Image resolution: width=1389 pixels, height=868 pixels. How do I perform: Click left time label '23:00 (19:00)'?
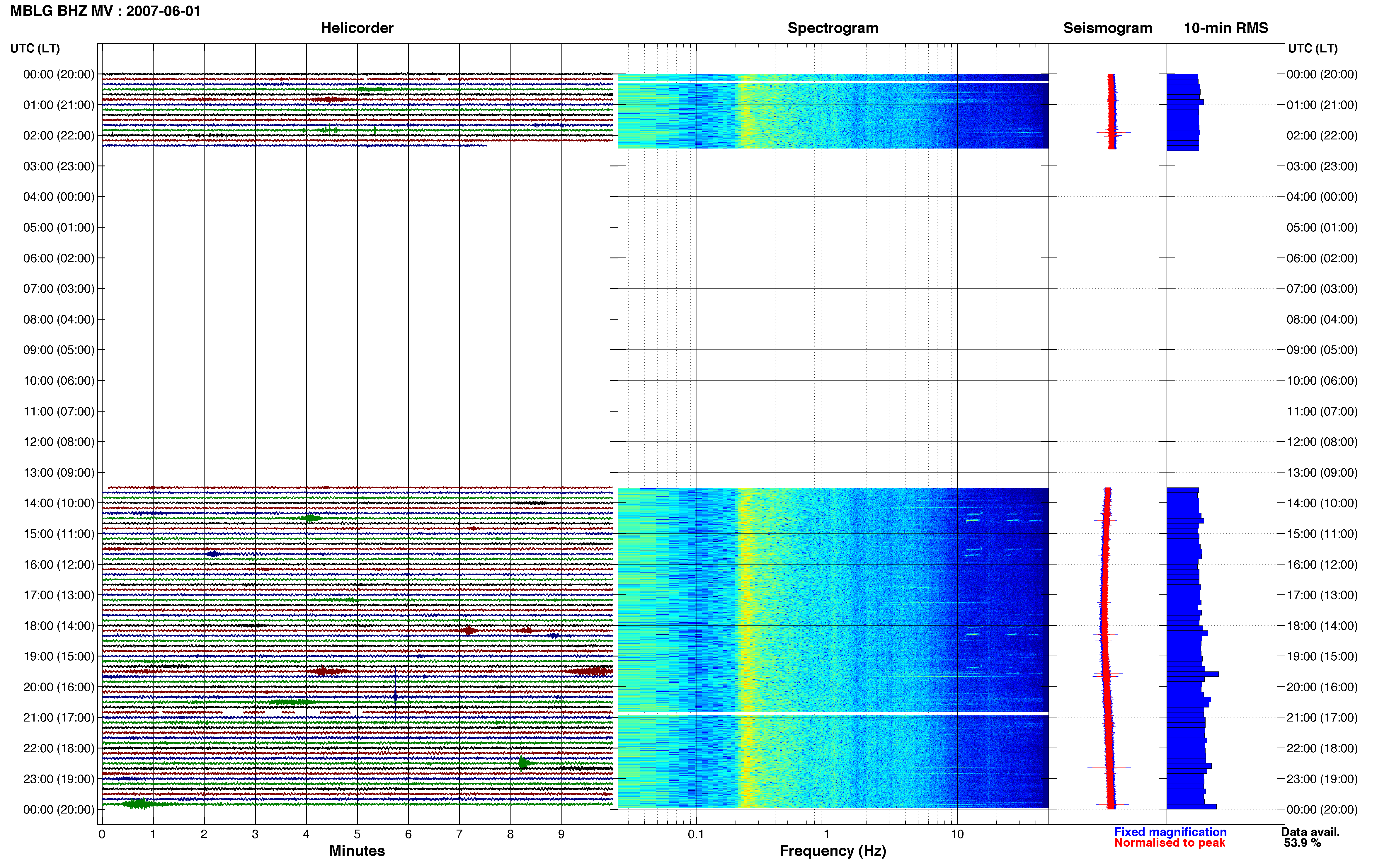[59, 778]
